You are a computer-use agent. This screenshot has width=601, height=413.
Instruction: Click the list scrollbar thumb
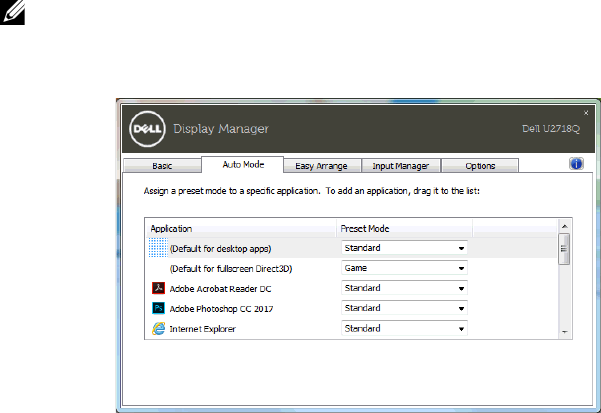pos(564,249)
